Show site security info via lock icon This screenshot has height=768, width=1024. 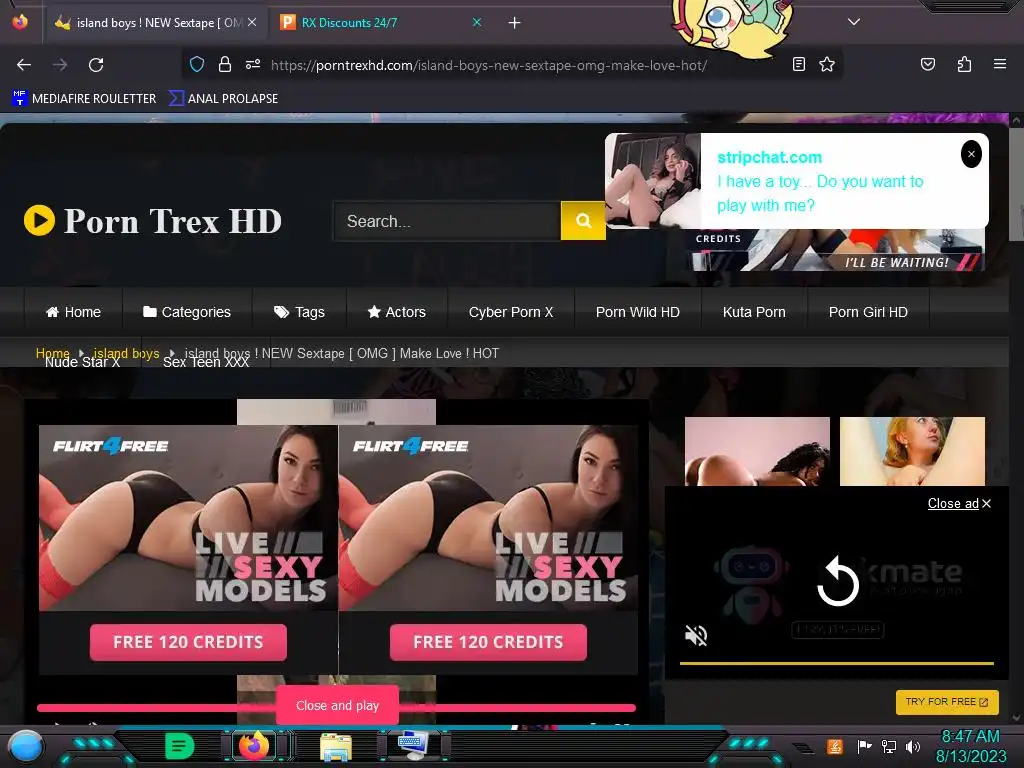pos(225,64)
